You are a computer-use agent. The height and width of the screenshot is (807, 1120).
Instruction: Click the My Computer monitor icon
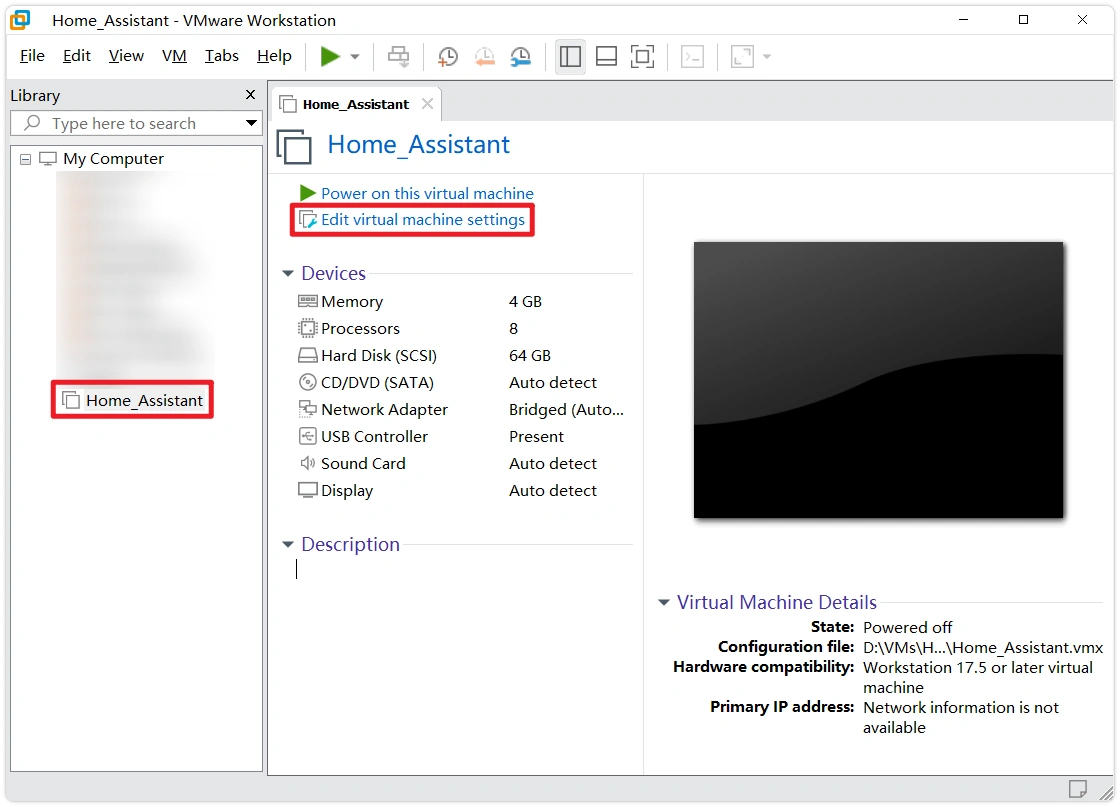48,159
